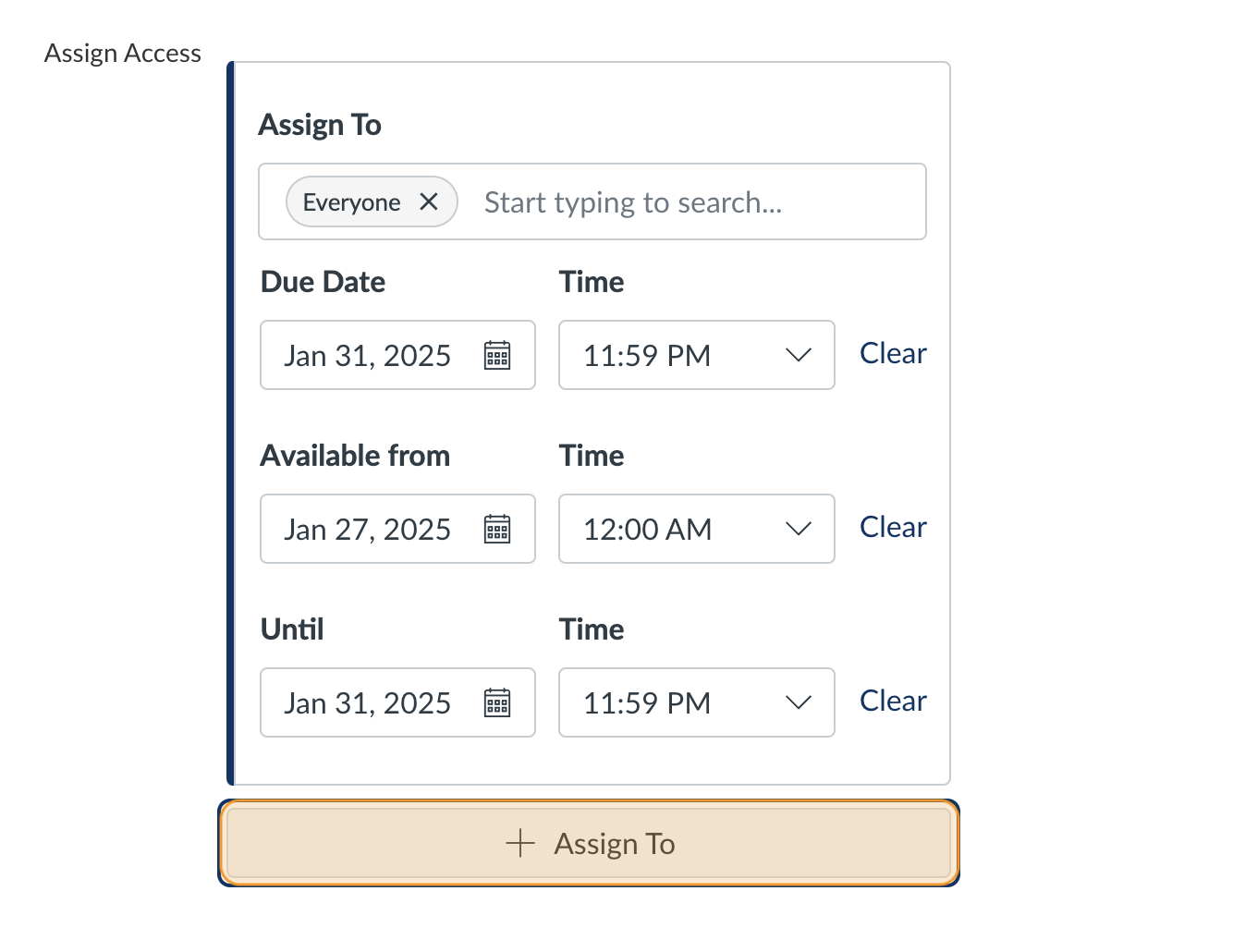Screen dimensions: 1233x952
Task: Dismiss Everyone from the assignment list
Action: (429, 201)
